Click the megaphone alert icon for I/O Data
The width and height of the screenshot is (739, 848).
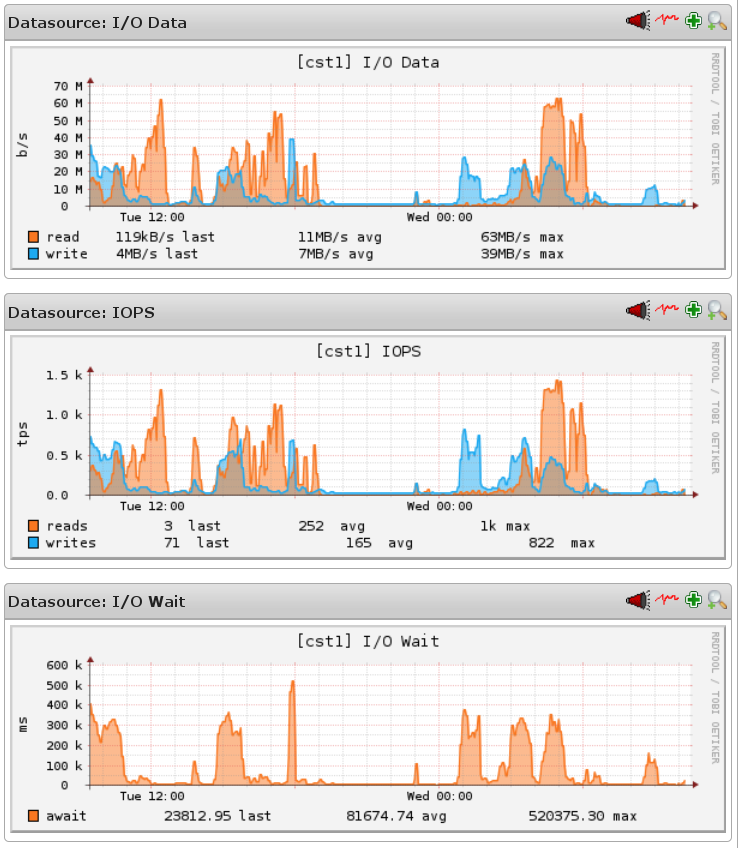pyautogui.click(x=637, y=21)
